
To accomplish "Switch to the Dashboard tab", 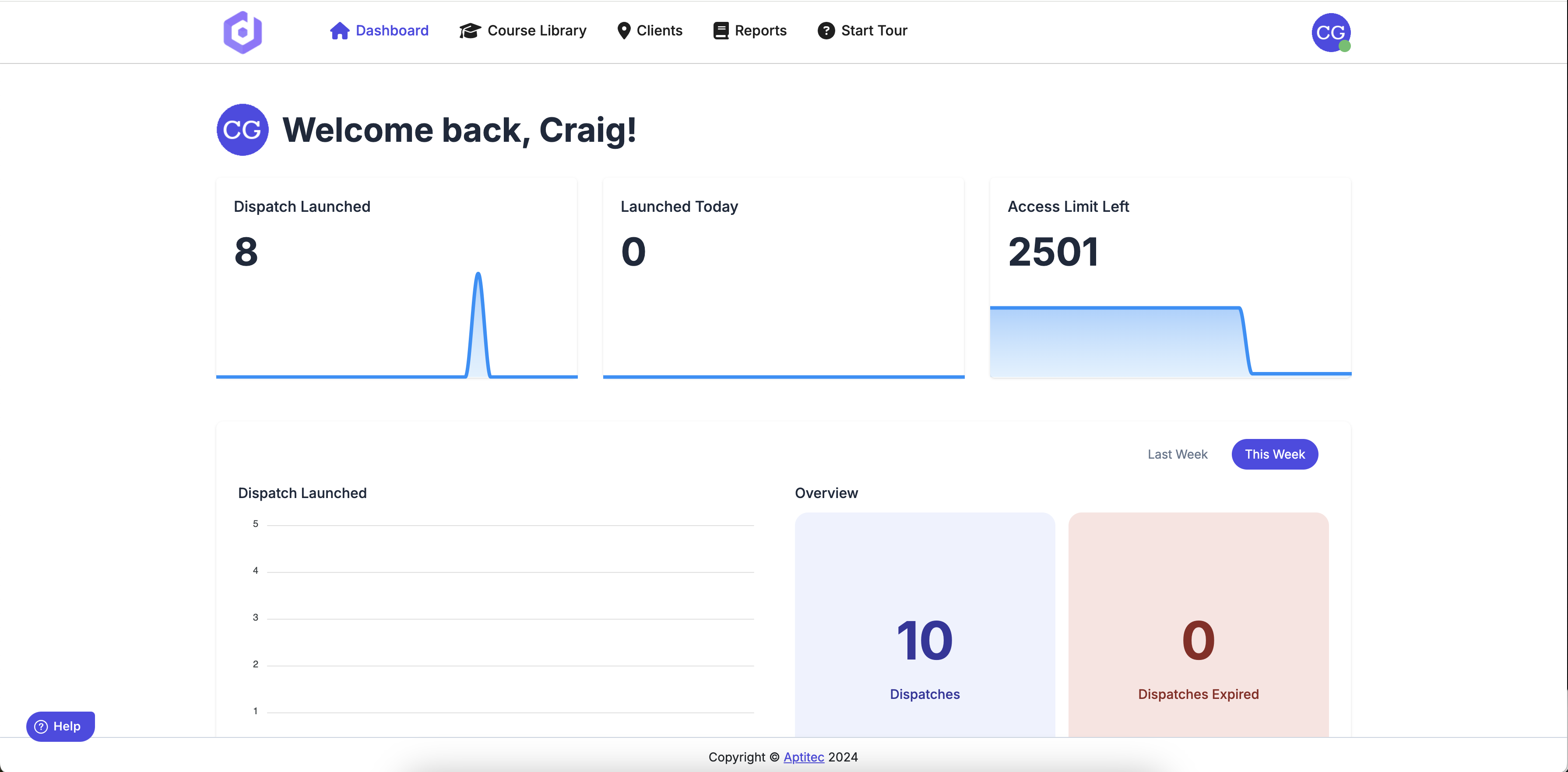I will (392, 31).
